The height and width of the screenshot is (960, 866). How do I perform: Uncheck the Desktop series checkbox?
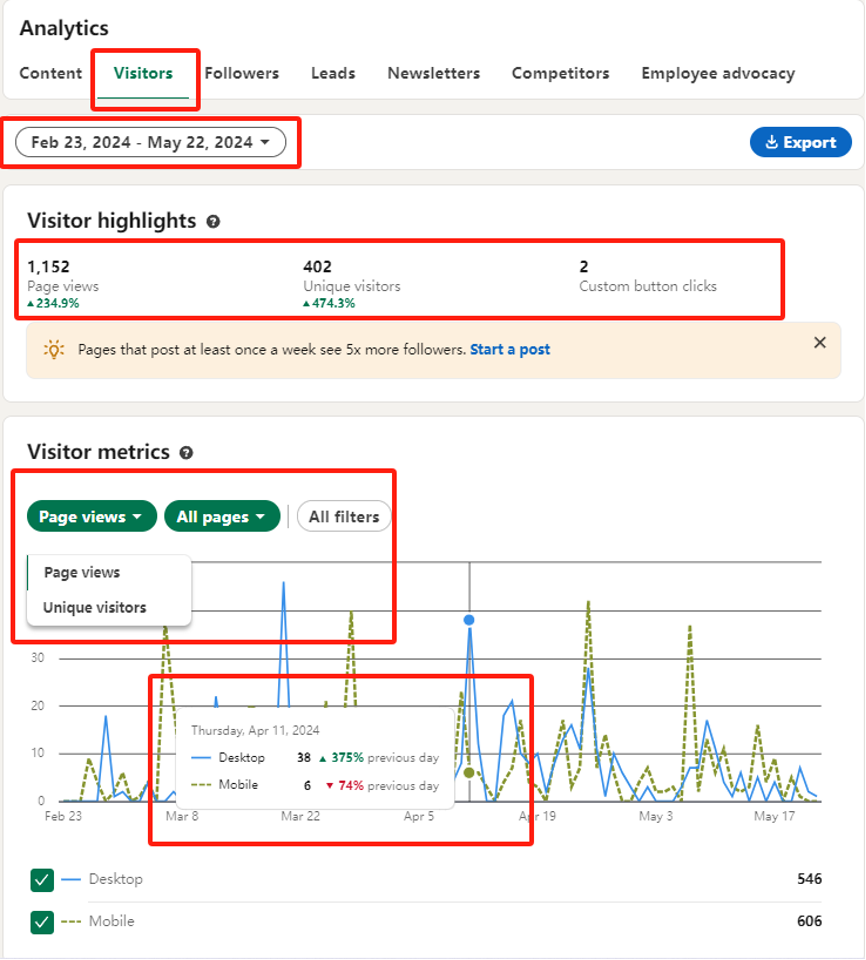[x=42, y=880]
